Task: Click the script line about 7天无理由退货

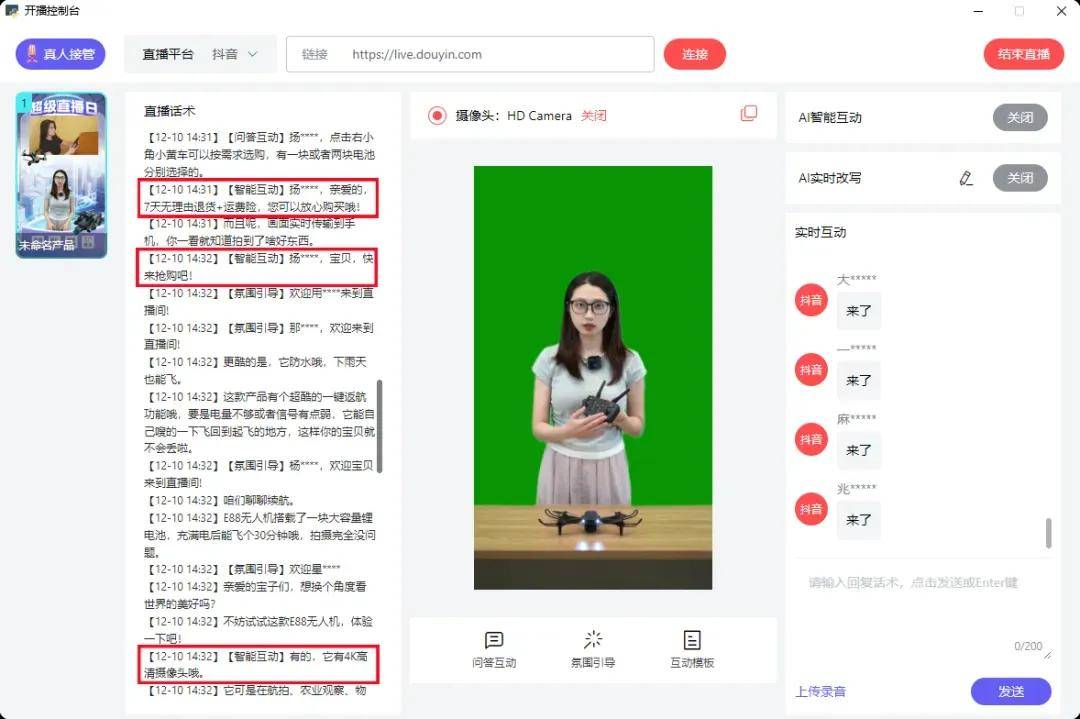Action: pyautogui.click(x=258, y=198)
